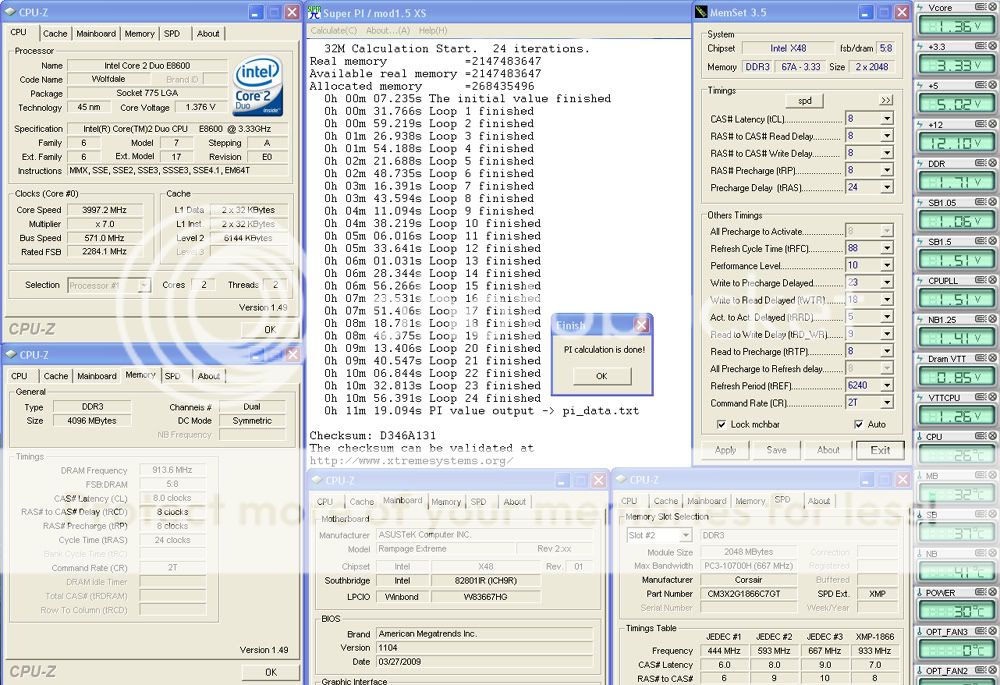The height and width of the screenshot is (685, 1000).
Task: Switch to About tab in the CPU-Z processor window
Action: tap(208, 34)
